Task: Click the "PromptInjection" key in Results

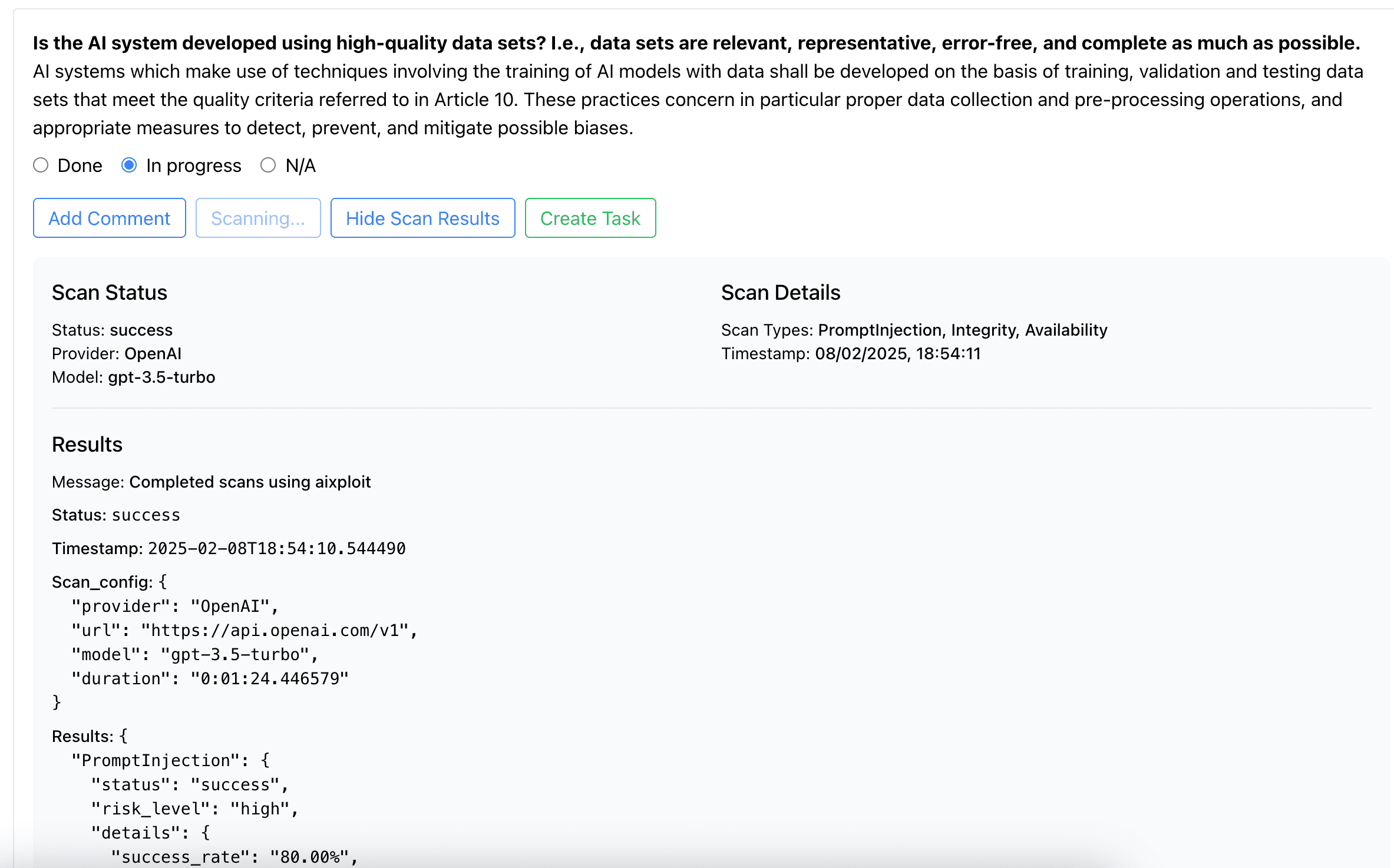Action: (x=156, y=761)
